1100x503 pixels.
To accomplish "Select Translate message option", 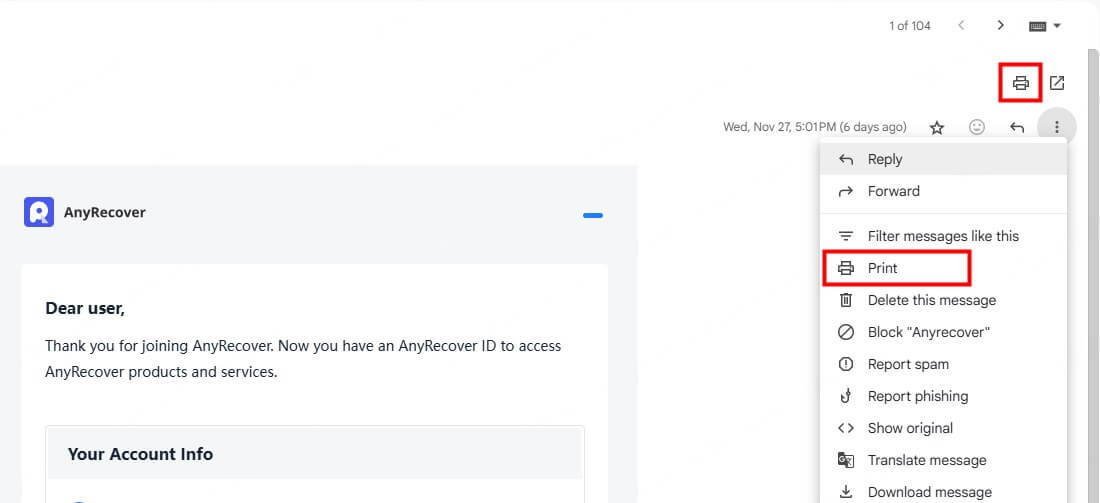I will click(x=926, y=460).
